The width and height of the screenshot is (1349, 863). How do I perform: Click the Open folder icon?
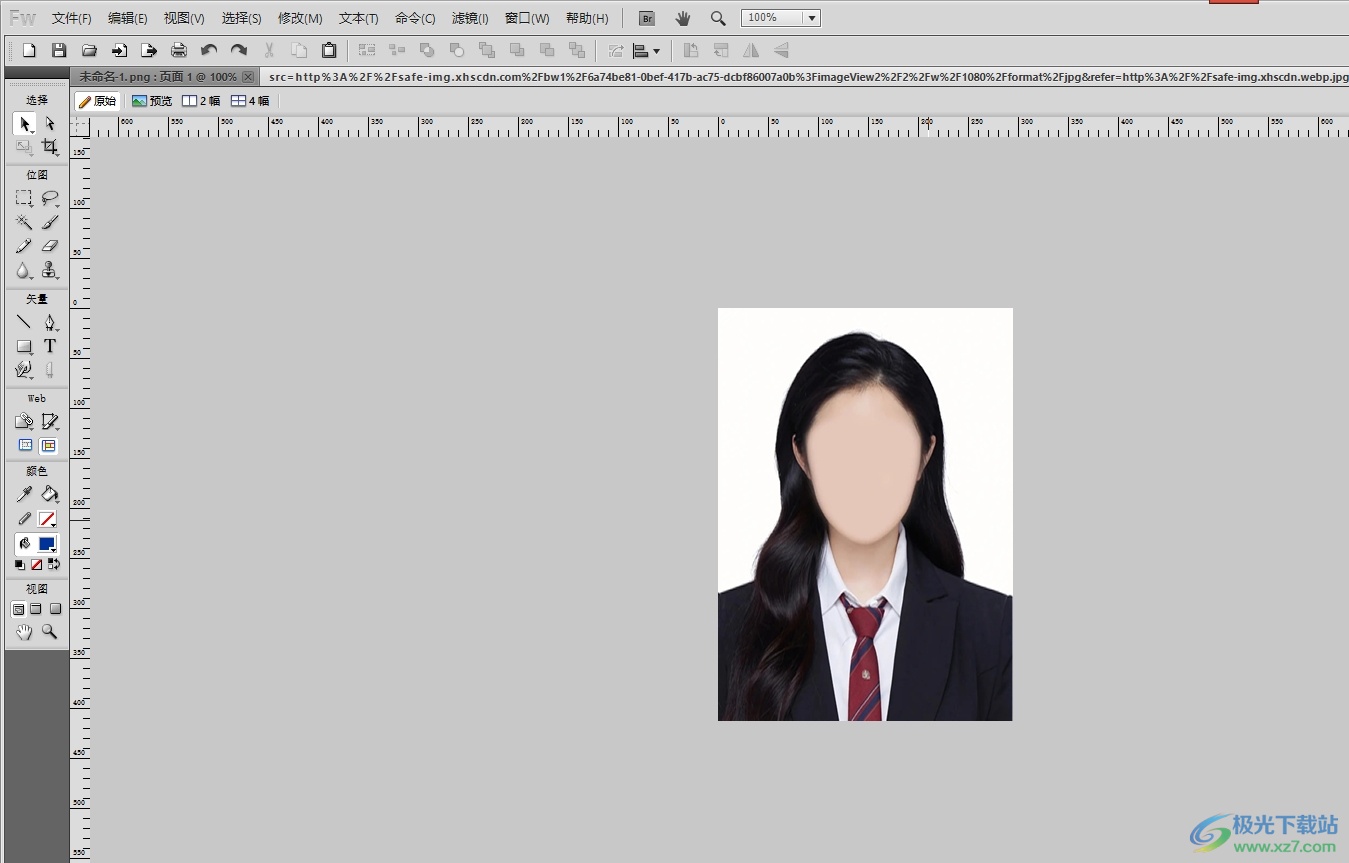[89, 50]
